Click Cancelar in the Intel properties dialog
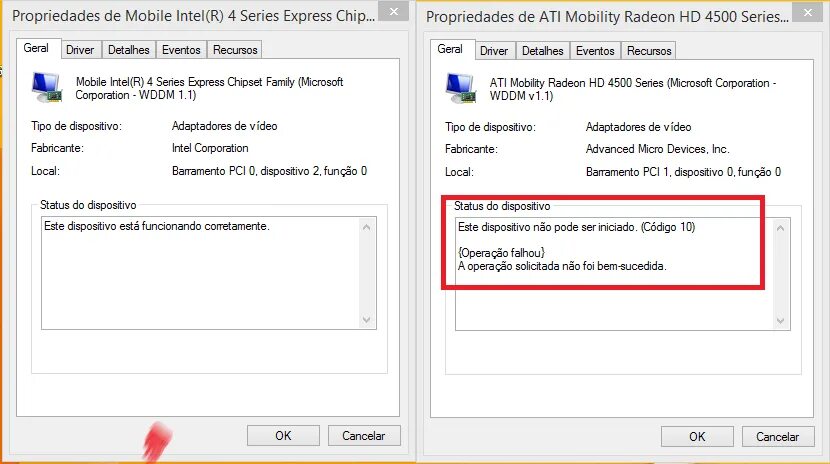This screenshot has height=464, width=830. pyautogui.click(x=364, y=435)
